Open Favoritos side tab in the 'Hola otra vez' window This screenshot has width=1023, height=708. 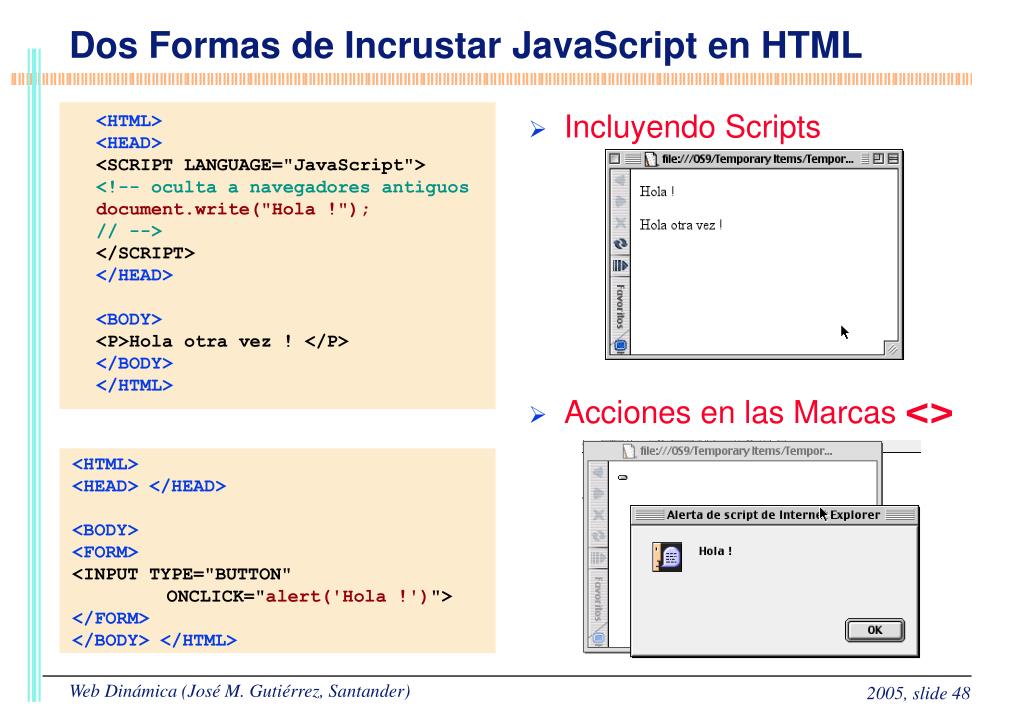[620, 307]
